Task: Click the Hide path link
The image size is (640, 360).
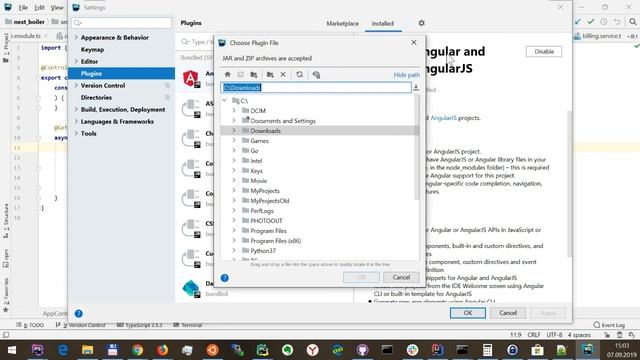Action: 407,75
